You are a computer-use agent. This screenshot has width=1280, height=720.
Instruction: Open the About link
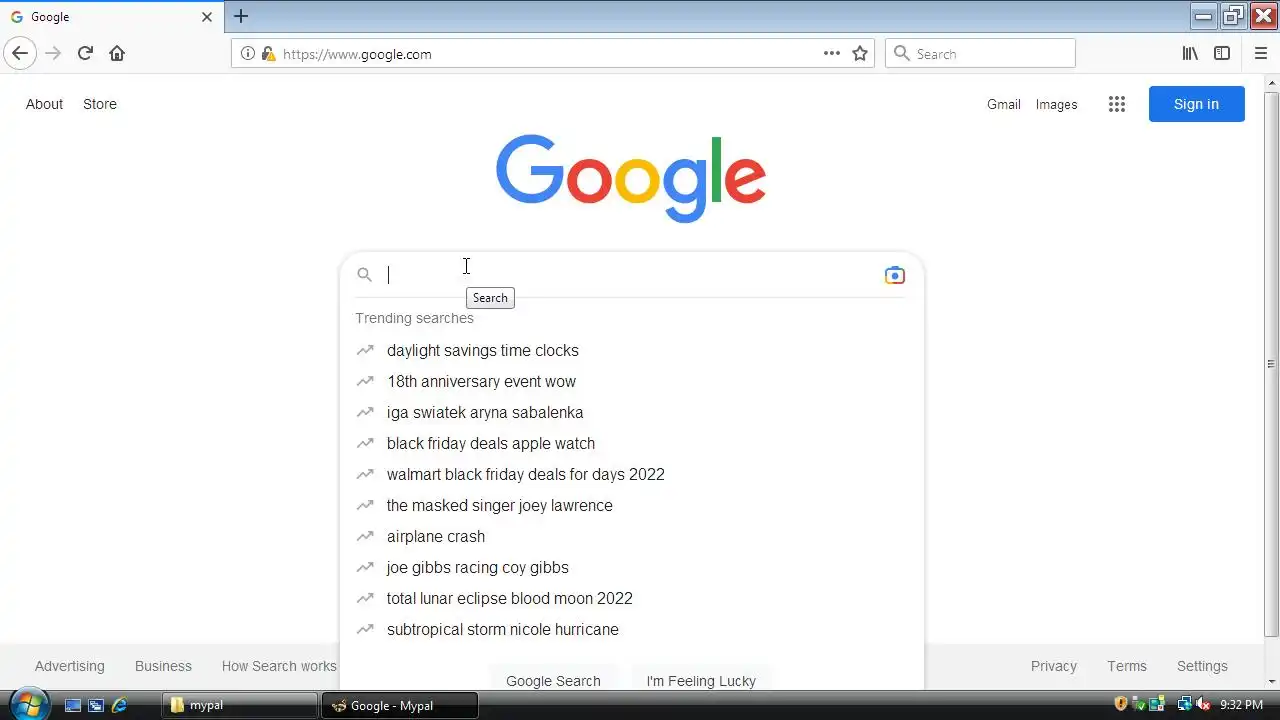point(44,104)
